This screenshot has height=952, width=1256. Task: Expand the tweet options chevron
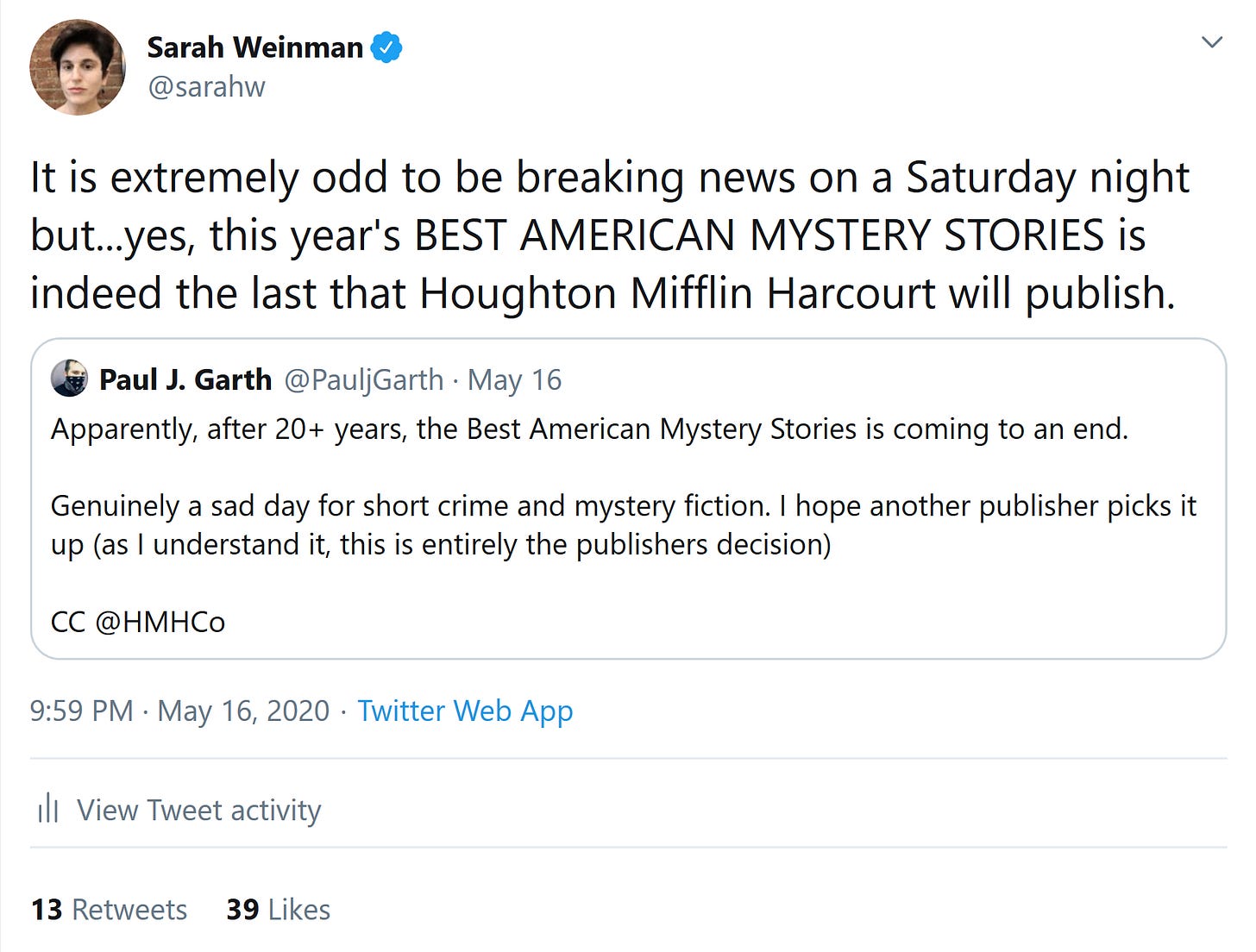click(1212, 42)
